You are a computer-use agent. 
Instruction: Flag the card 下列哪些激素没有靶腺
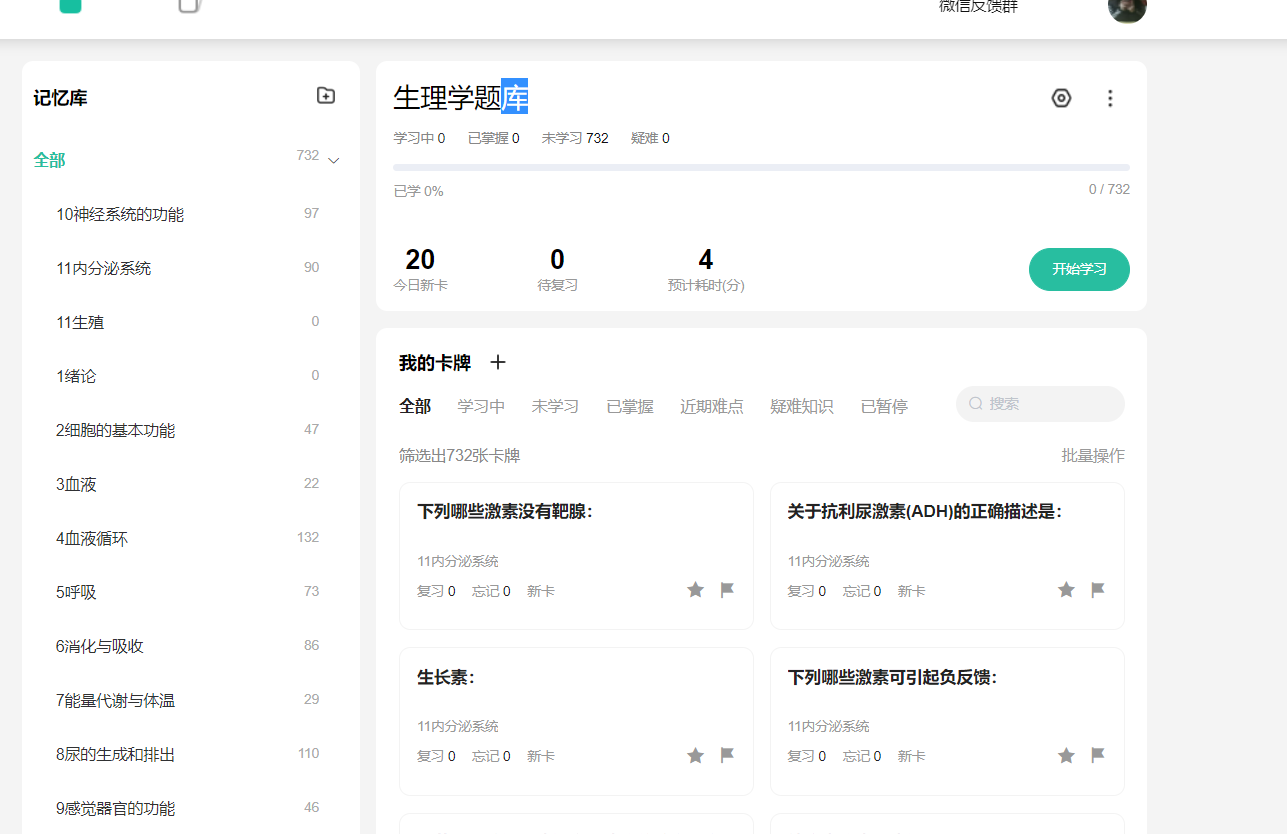point(727,590)
